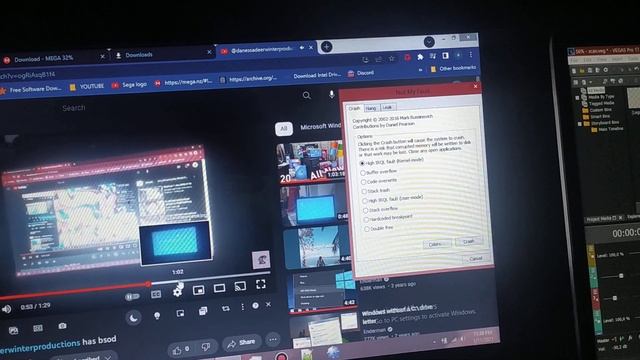Open the Chrome tab search dropdown arrow
This screenshot has height=360, width=640.
coord(429,42)
